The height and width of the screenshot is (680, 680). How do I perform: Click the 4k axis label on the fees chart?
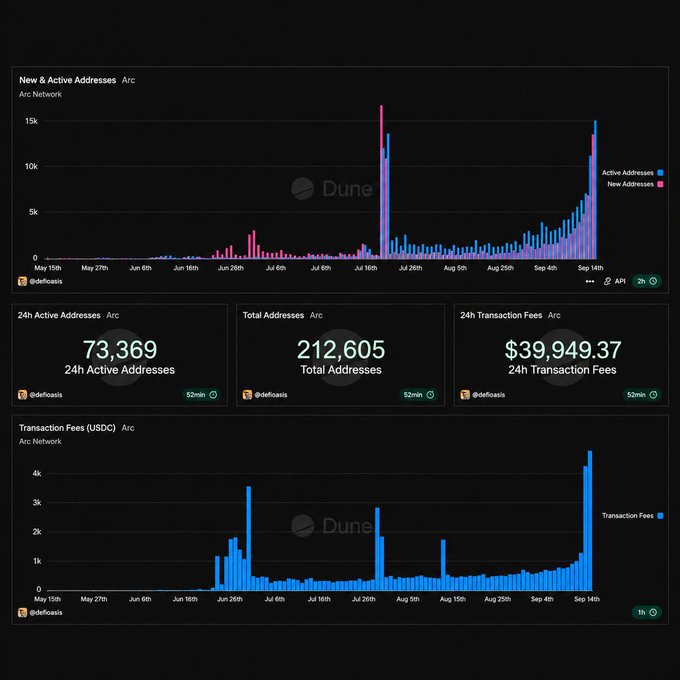point(37,474)
